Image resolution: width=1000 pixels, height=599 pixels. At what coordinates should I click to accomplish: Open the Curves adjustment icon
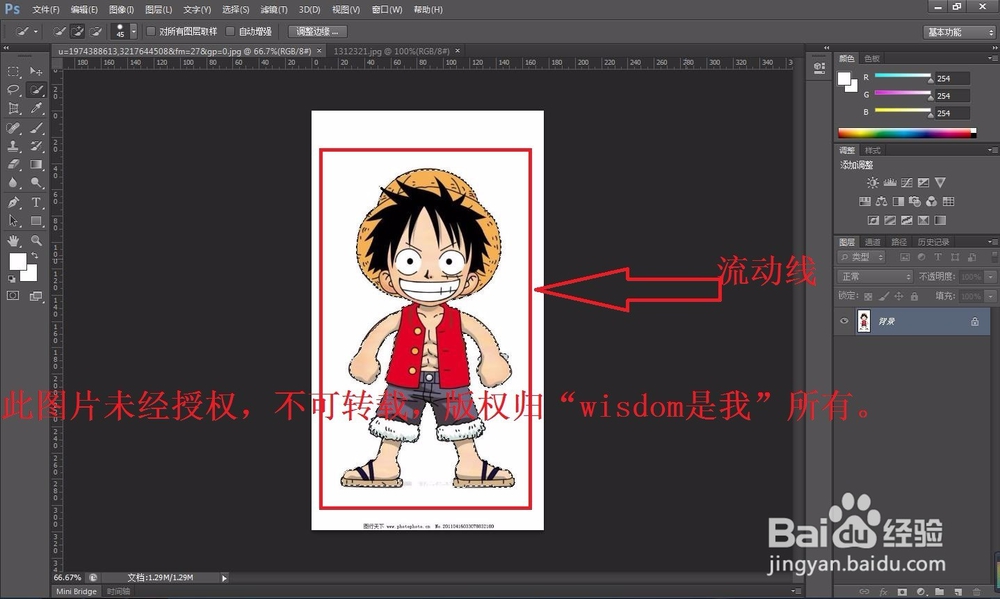906,183
